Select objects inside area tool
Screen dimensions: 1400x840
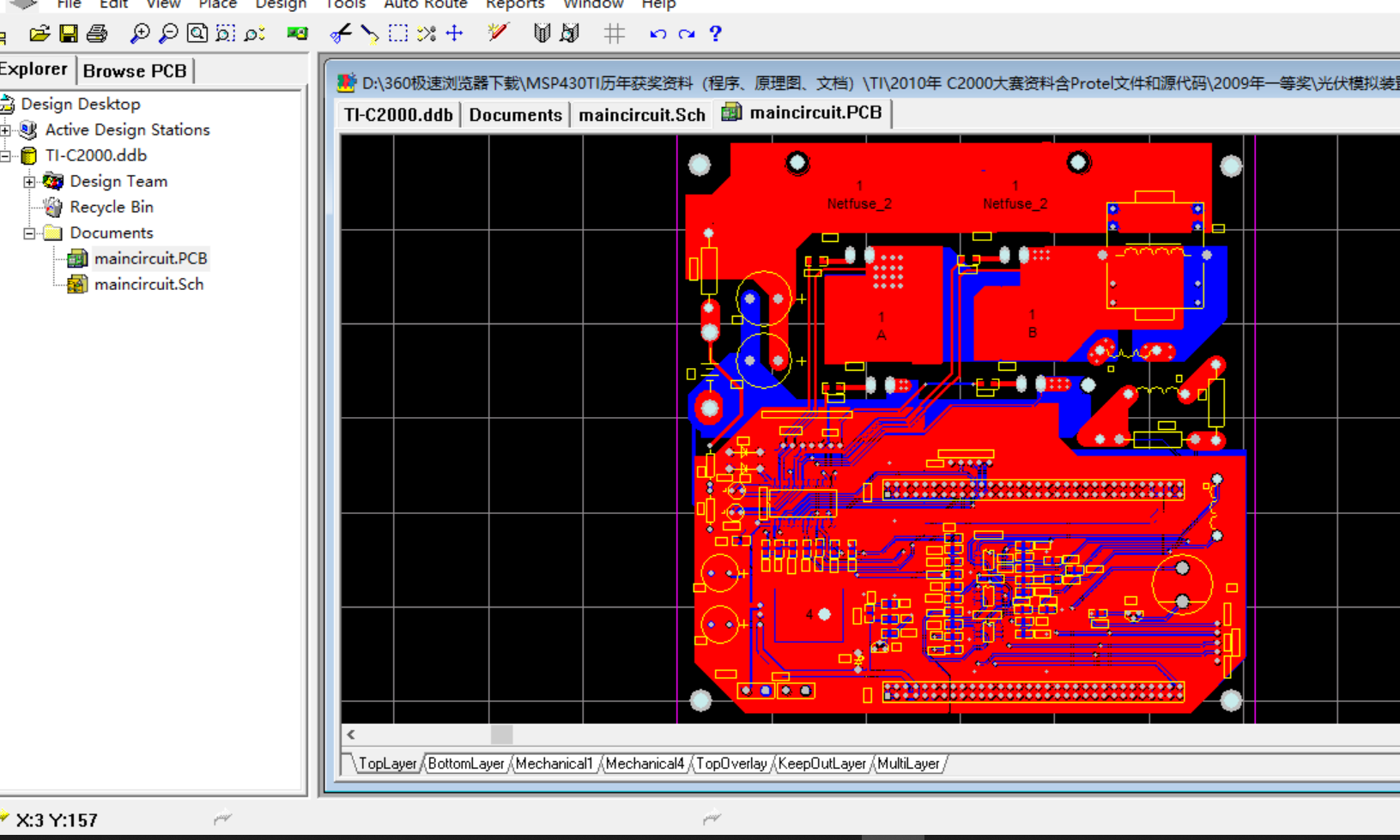coord(398,33)
